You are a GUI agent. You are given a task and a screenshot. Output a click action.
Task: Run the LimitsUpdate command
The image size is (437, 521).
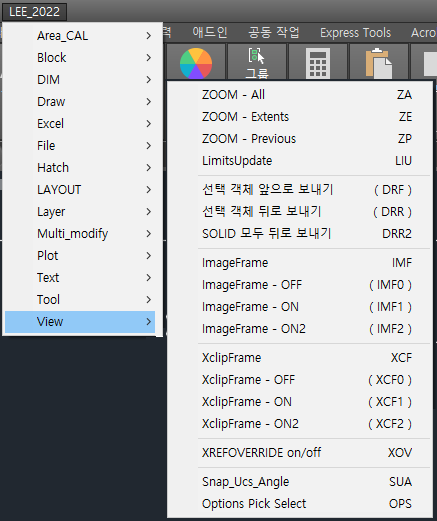[300, 161]
